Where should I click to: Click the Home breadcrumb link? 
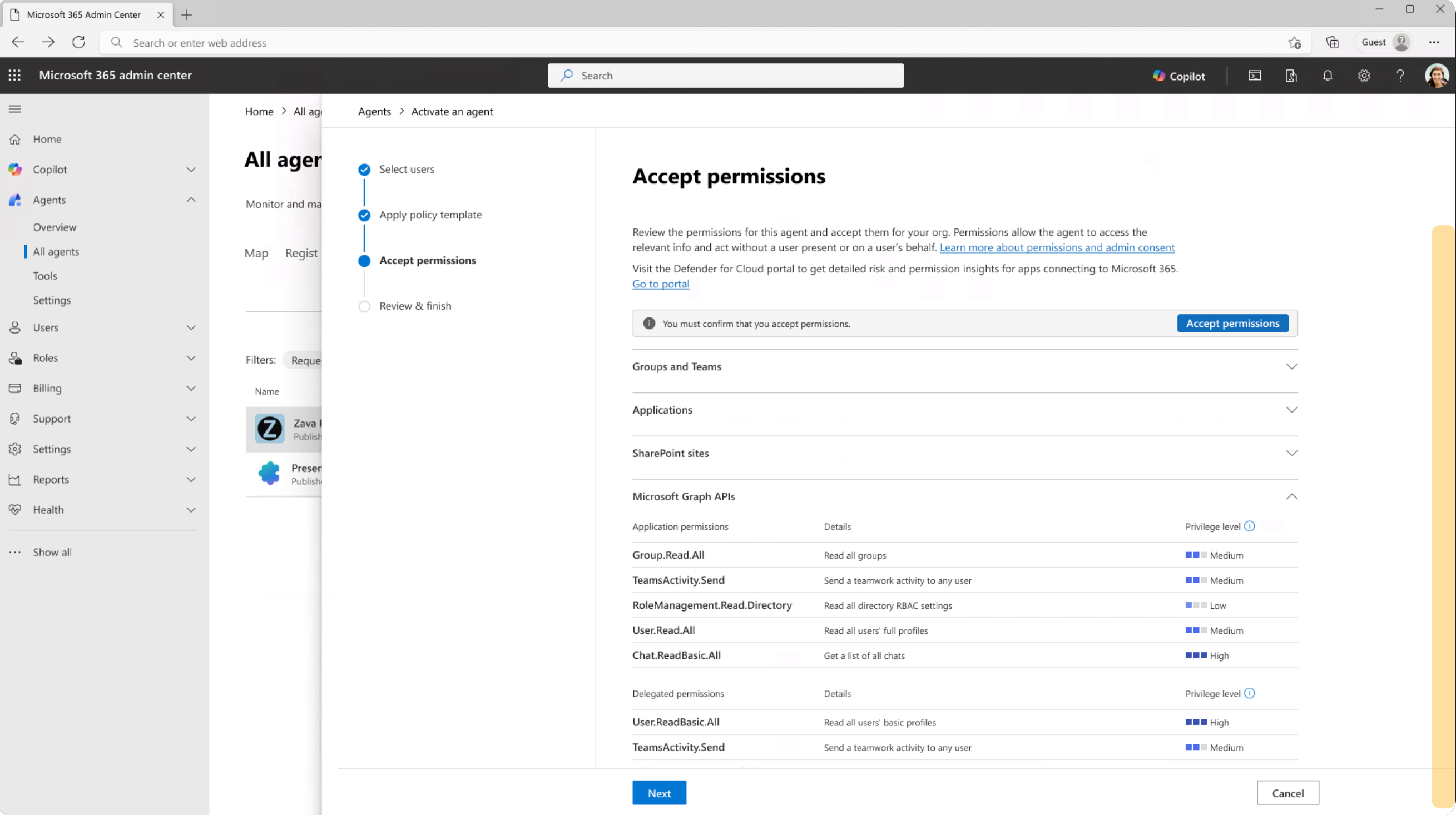click(259, 111)
